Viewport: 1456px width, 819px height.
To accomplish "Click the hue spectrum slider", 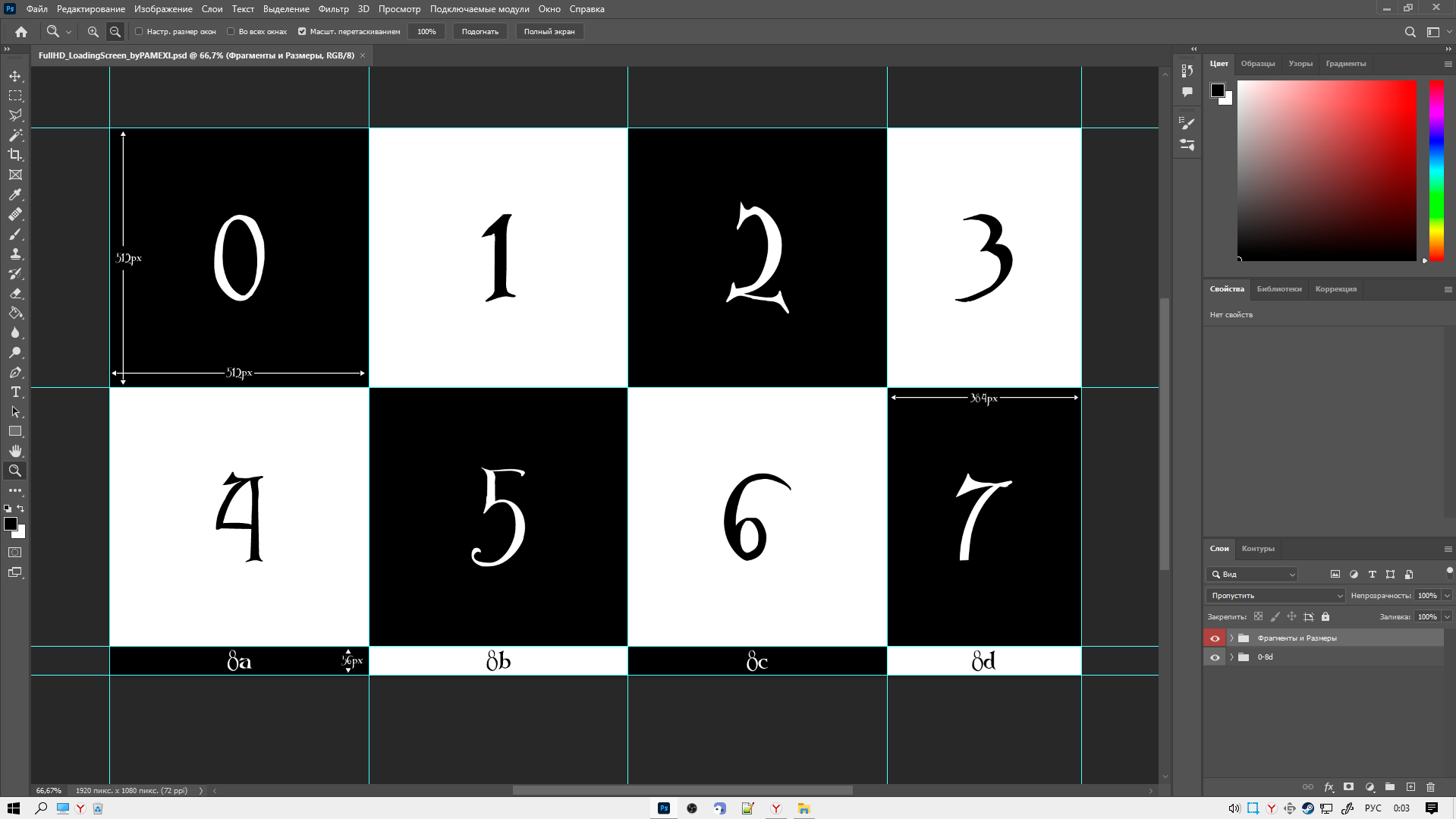I will pos(1436,170).
